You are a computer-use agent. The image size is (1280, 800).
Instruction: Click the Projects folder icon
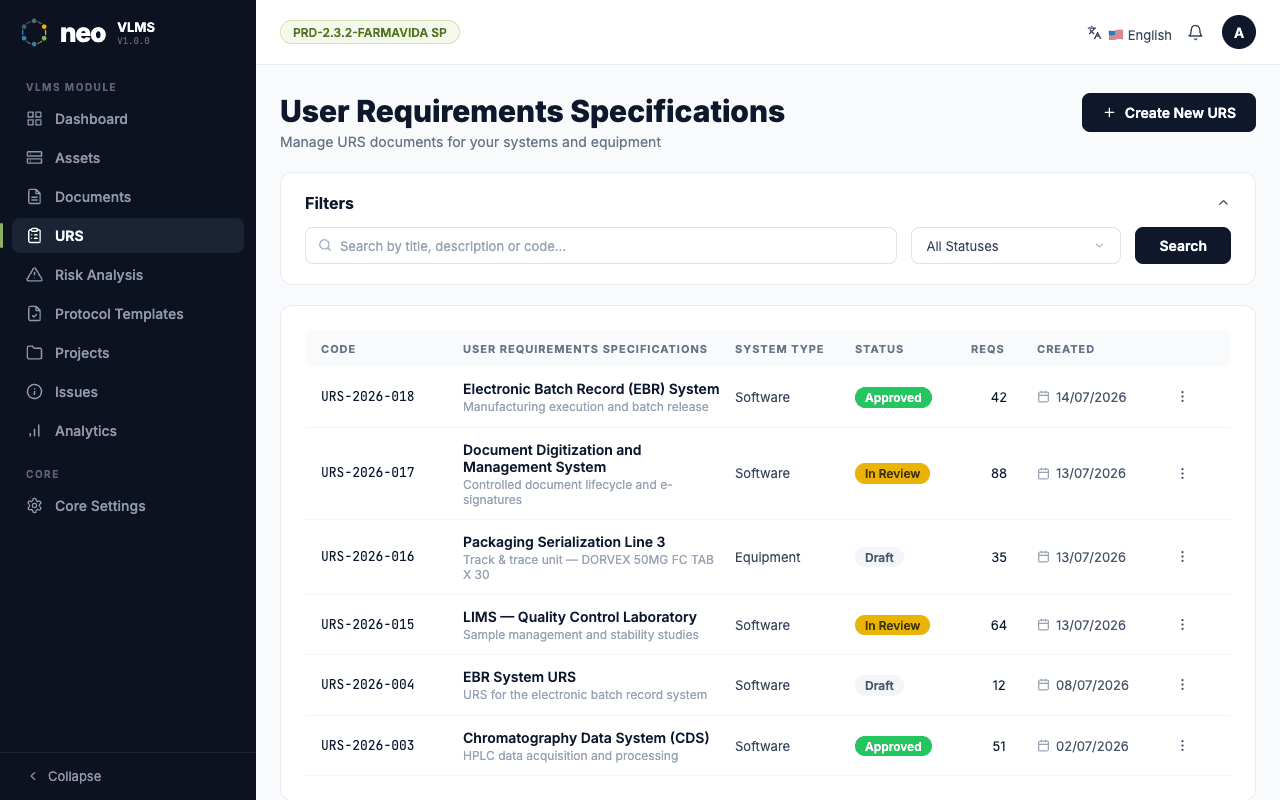[35, 353]
